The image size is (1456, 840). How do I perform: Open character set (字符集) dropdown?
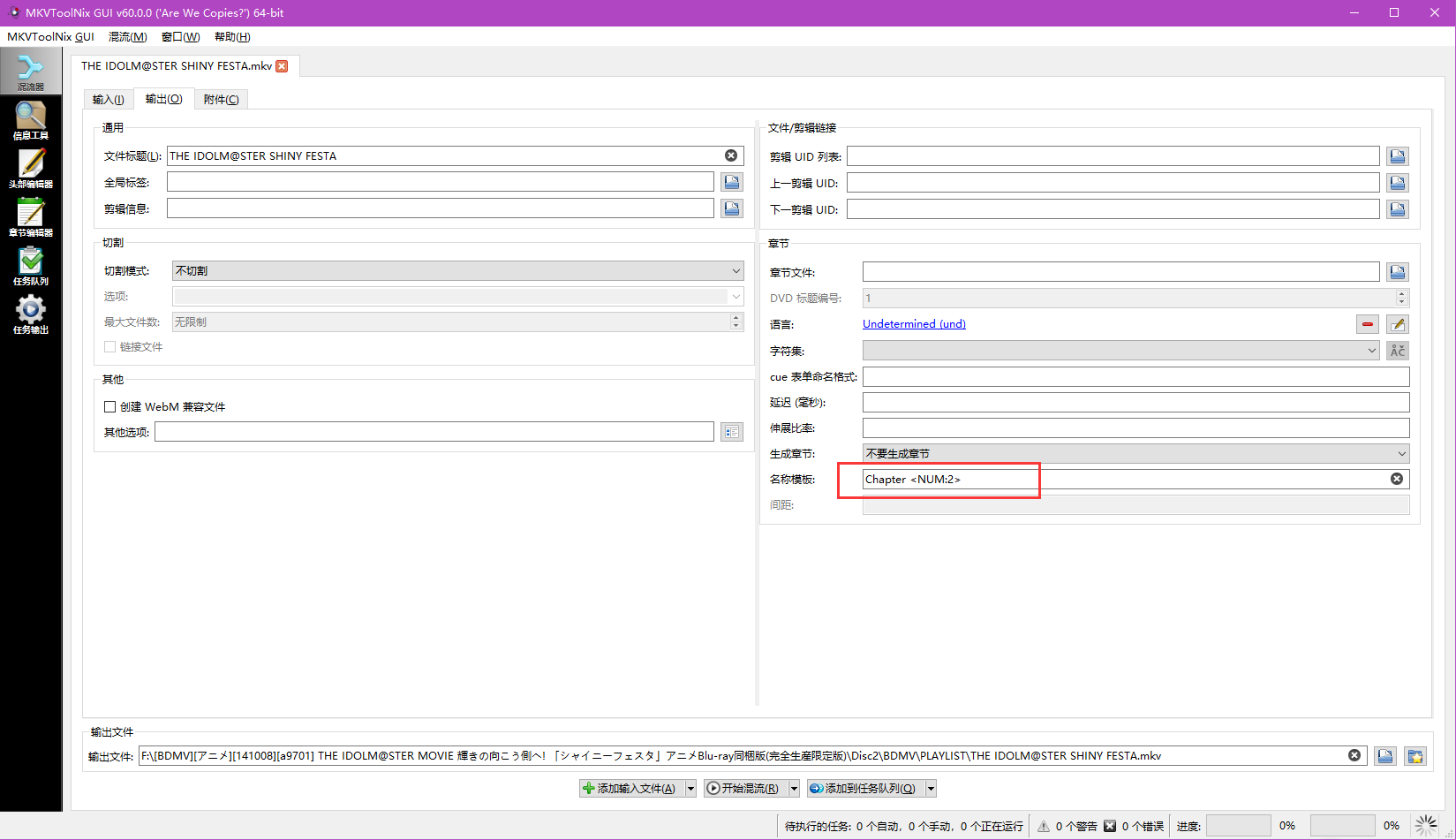point(1121,351)
